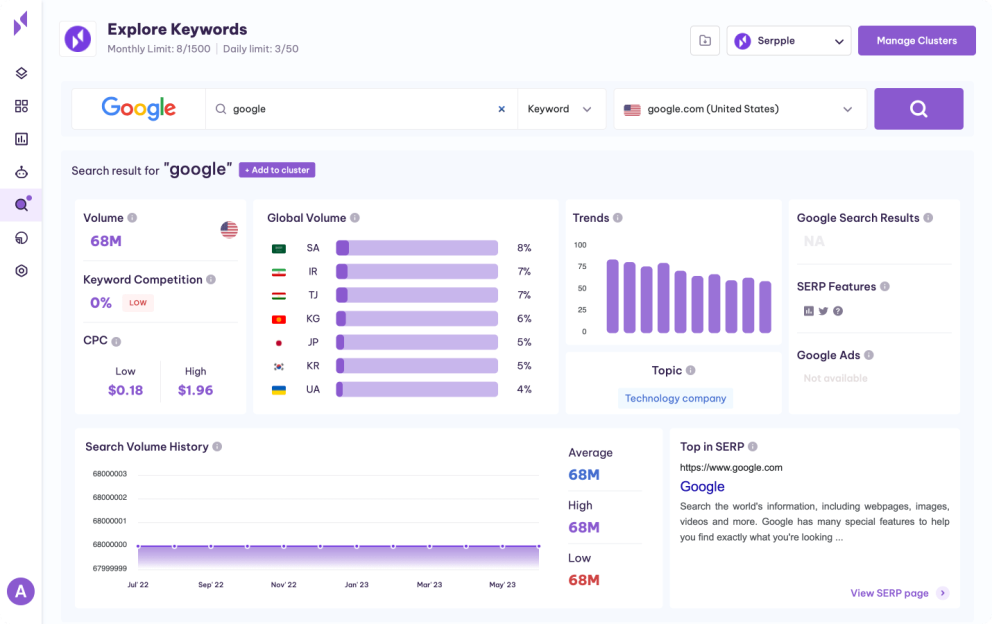
Task: Click the export folder icon beside the project selector
Action: pos(704,40)
